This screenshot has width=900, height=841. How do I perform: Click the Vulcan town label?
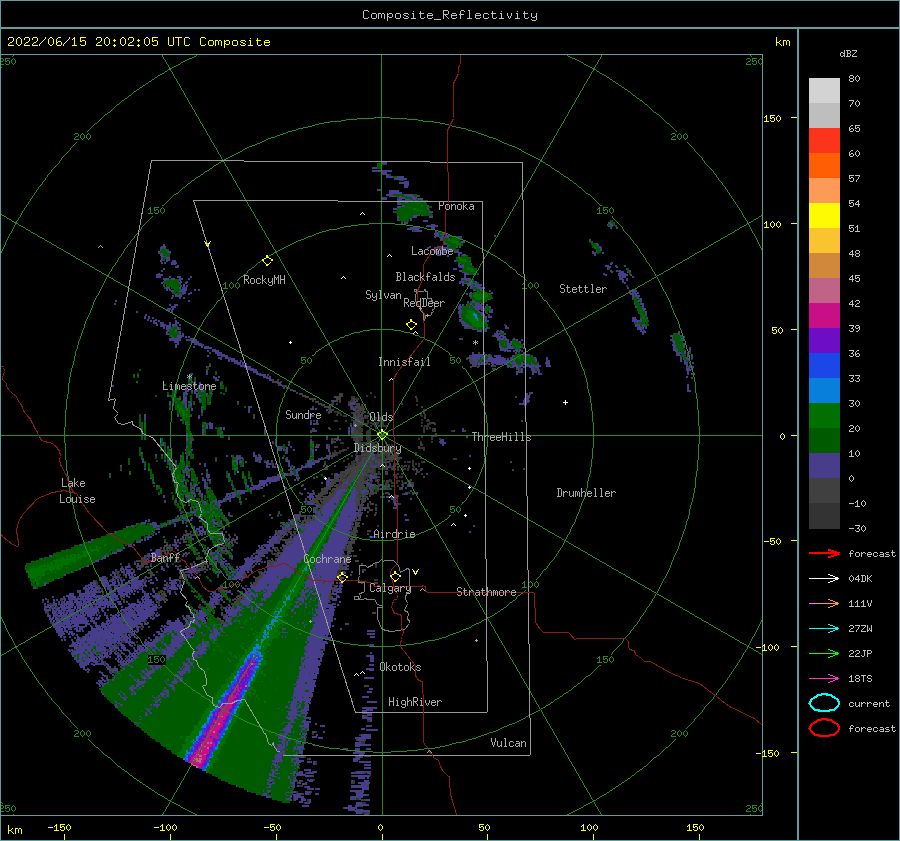click(x=509, y=743)
